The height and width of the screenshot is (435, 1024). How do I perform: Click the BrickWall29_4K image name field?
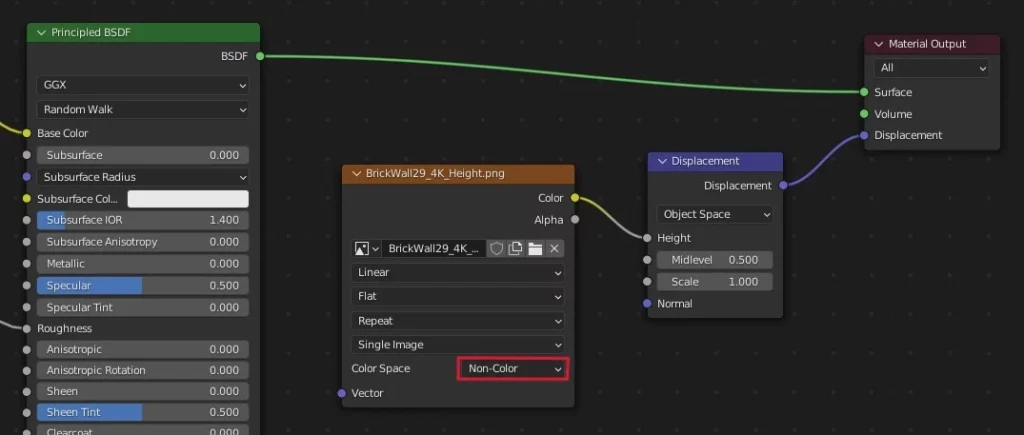[x=434, y=248]
